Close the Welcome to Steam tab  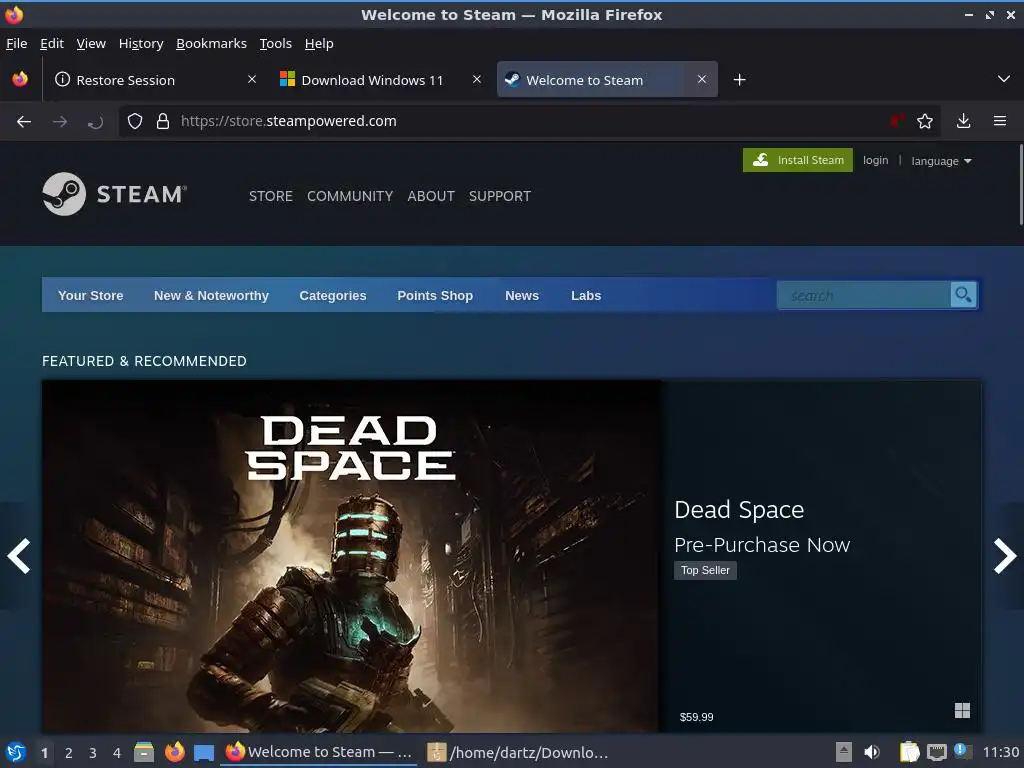tap(701, 79)
